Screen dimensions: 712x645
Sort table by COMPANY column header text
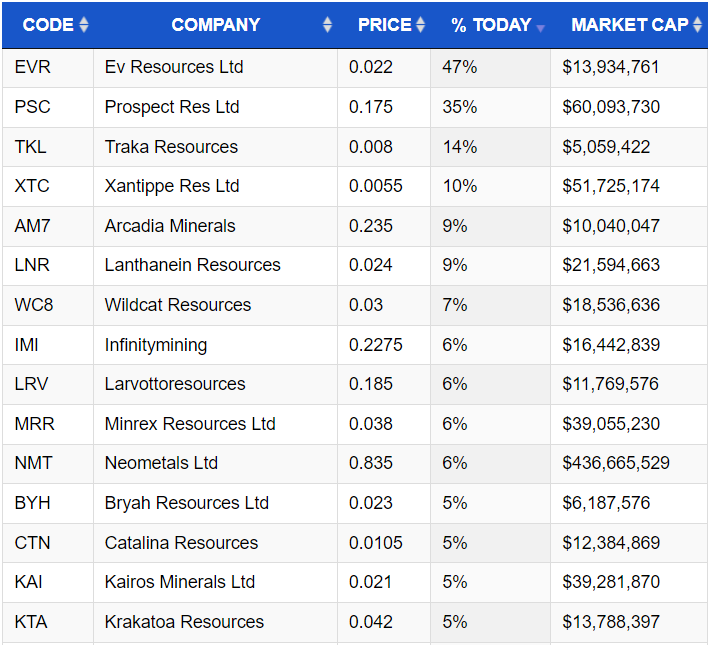pos(215,25)
